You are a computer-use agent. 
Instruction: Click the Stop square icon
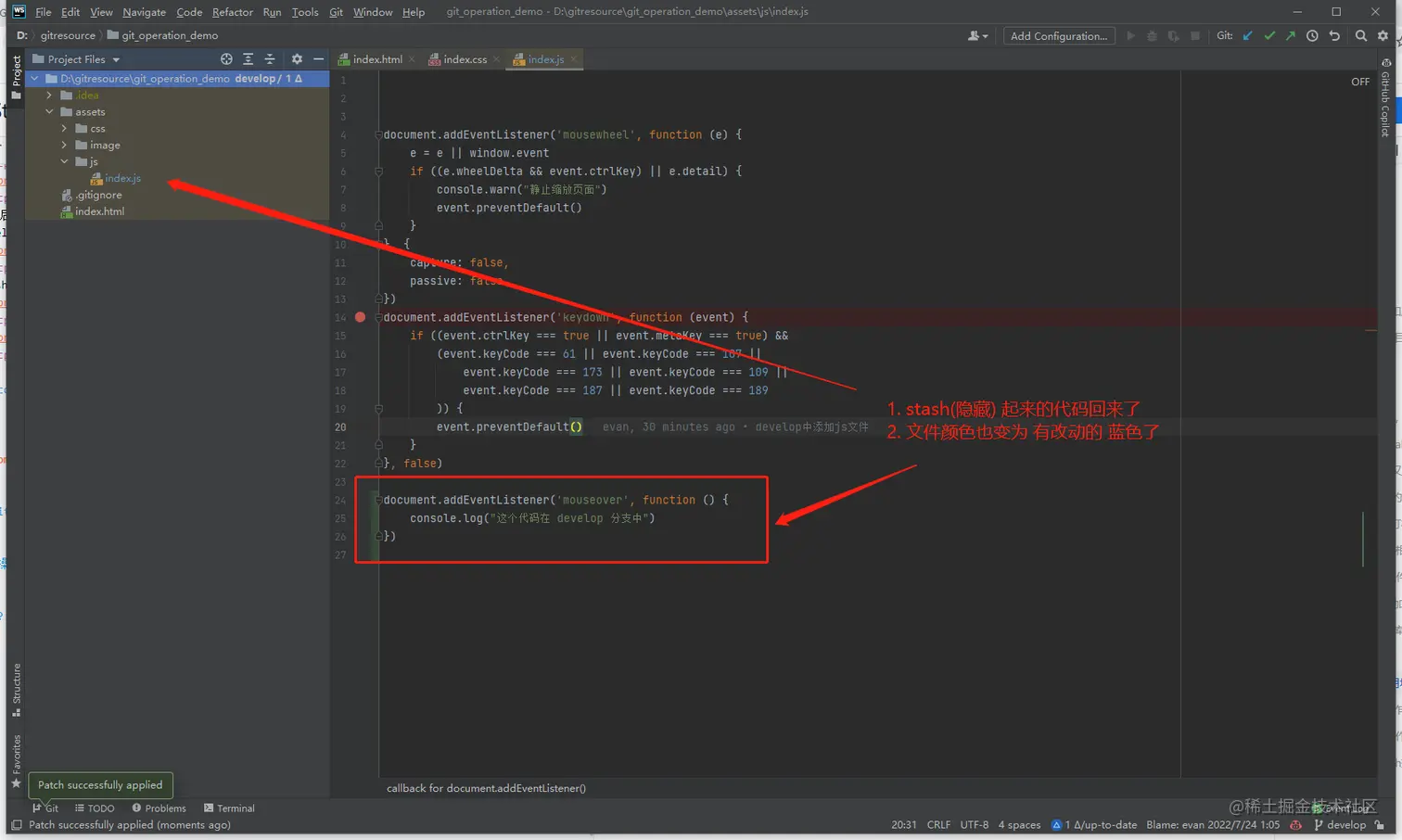coord(1195,36)
